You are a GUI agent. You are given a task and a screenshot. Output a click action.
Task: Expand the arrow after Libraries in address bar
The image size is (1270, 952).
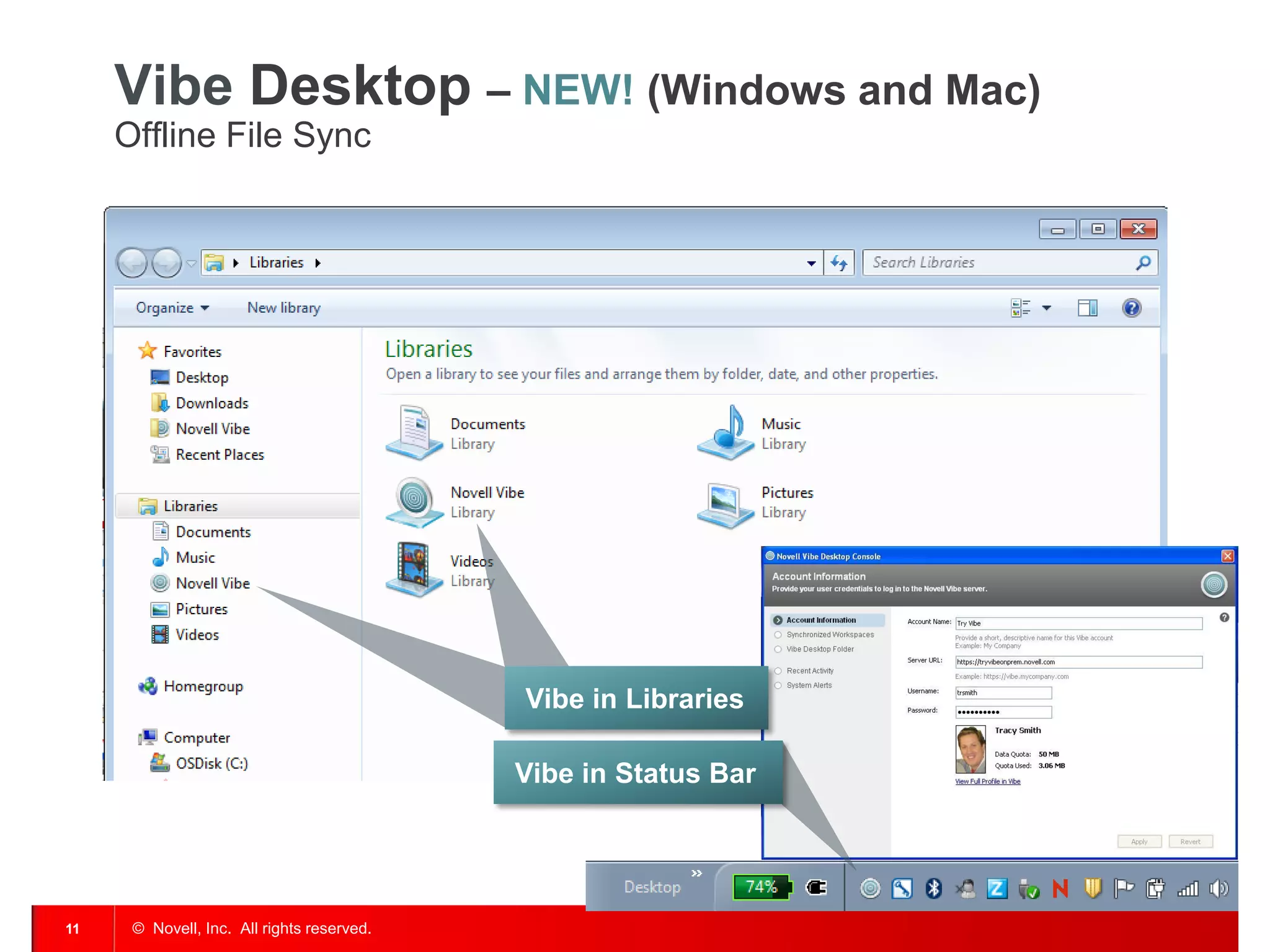click(318, 263)
